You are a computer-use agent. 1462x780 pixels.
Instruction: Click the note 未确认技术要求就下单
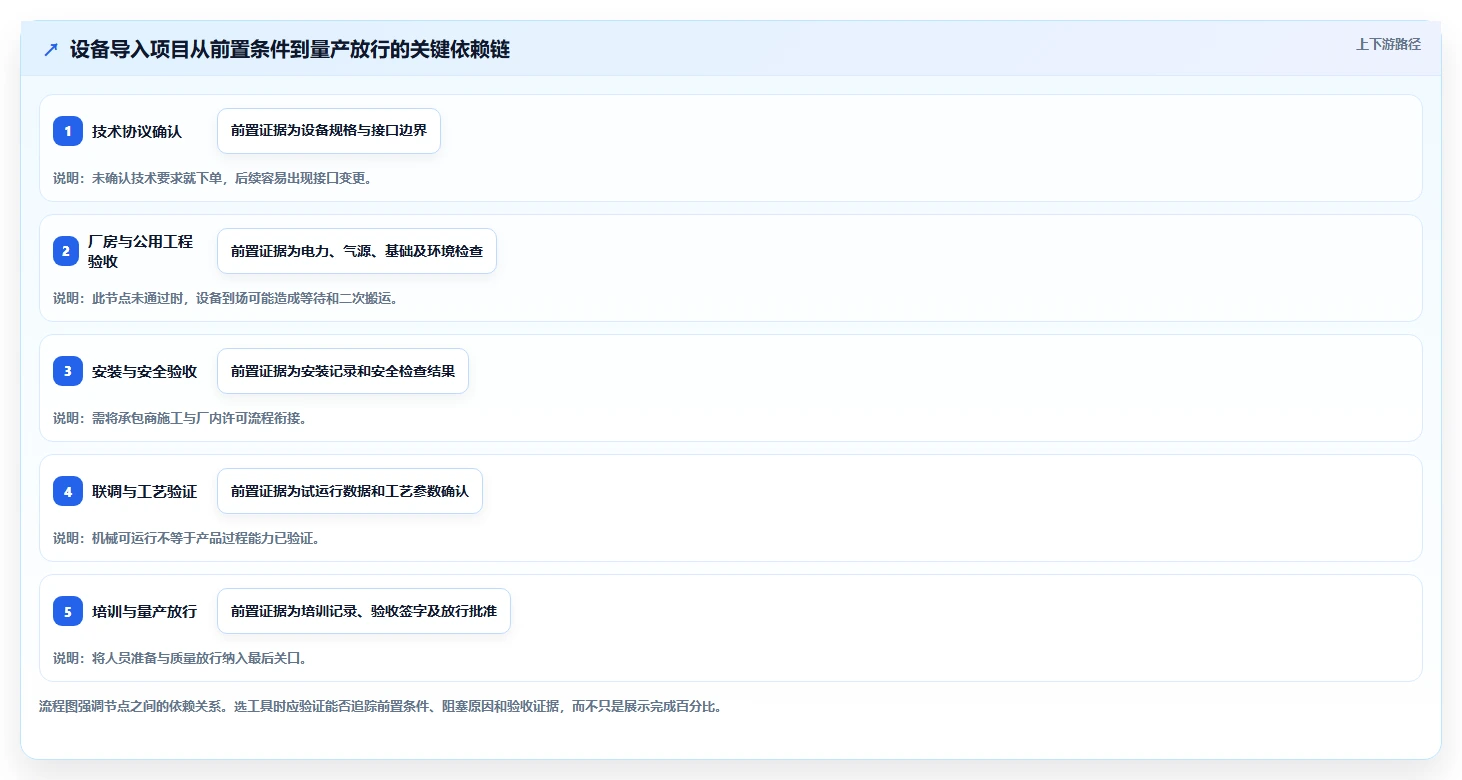(x=213, y=178)
